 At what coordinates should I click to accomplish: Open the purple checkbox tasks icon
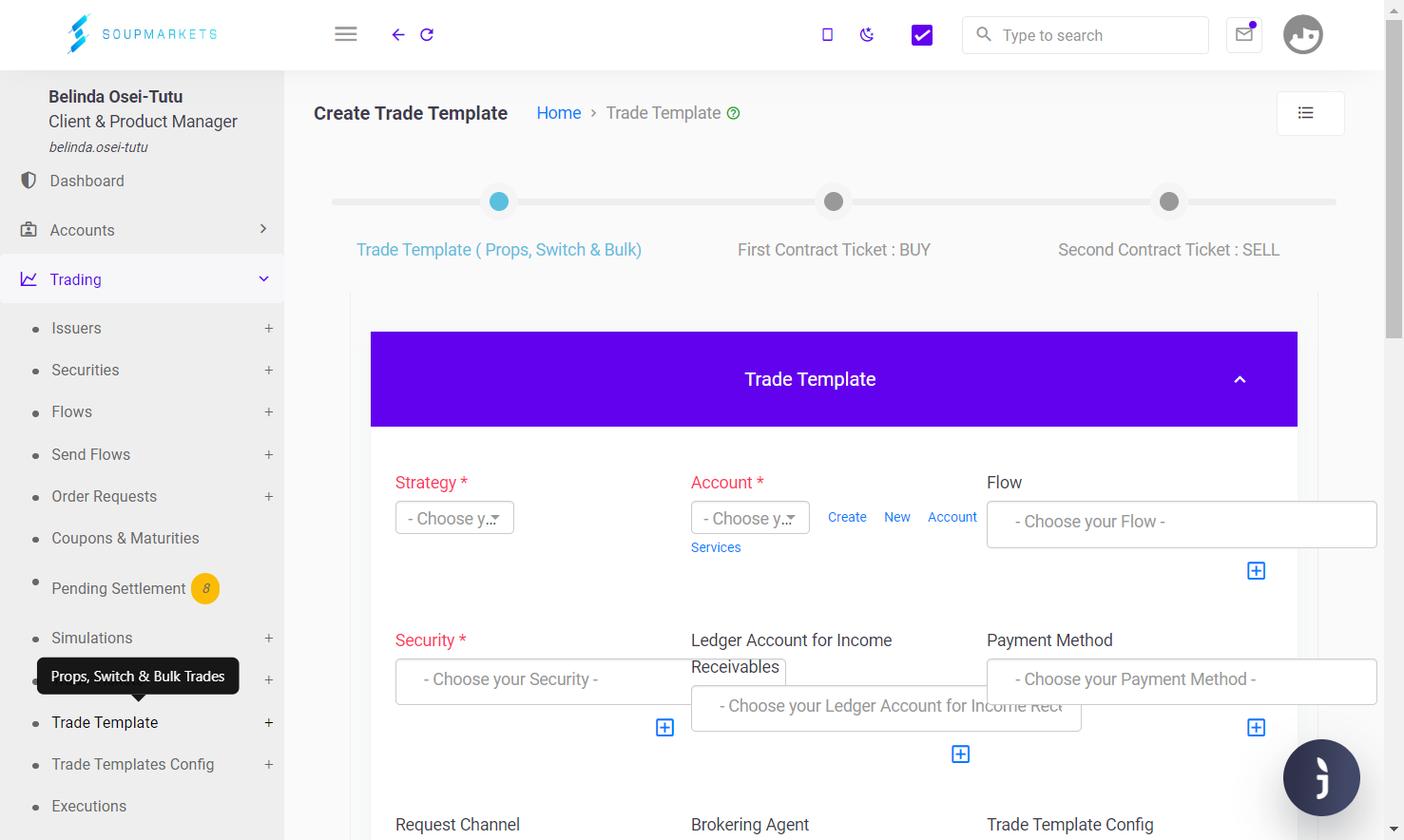[922, 35]
